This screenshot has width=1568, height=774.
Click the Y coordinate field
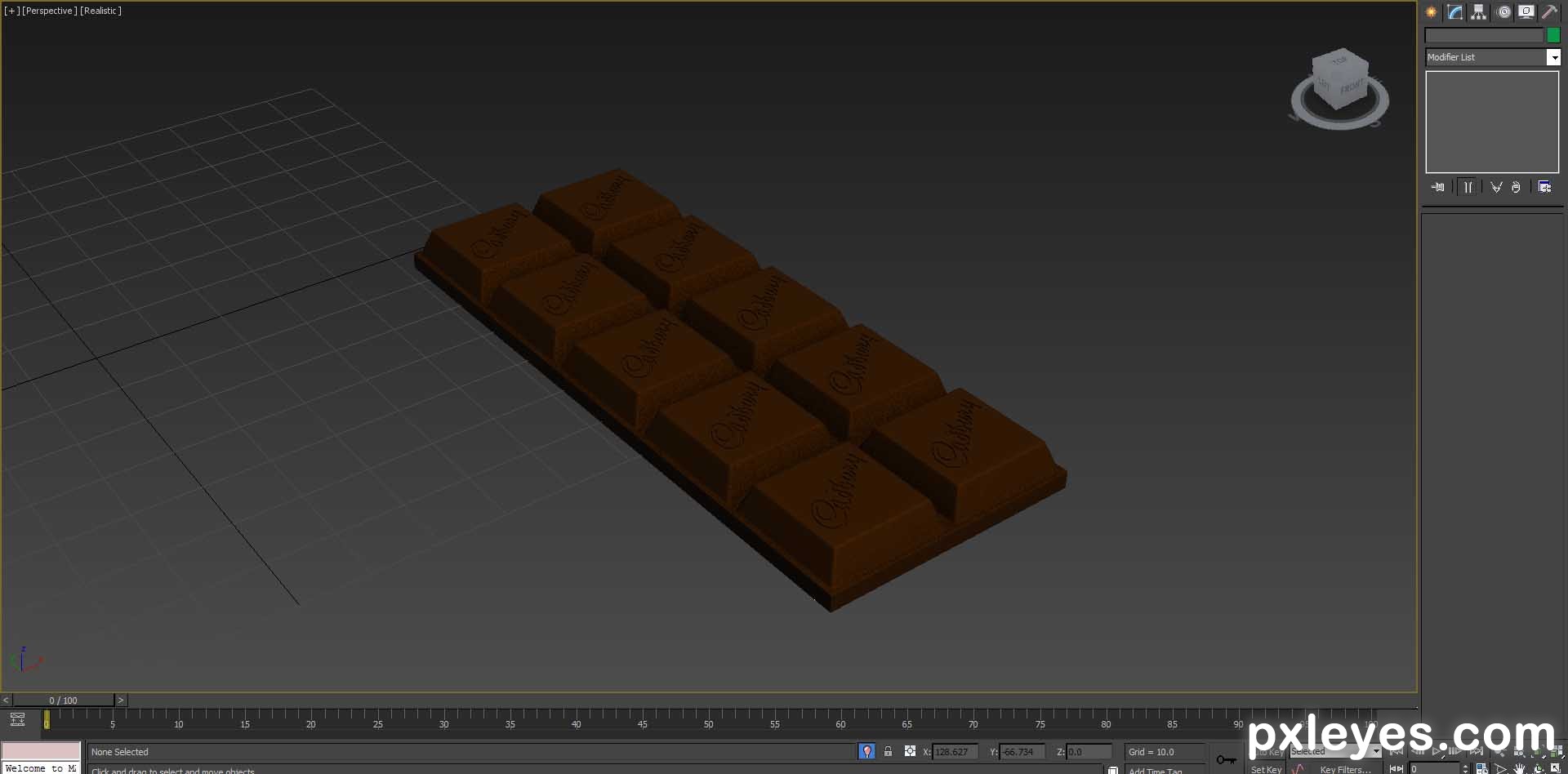coord(1022,752)
